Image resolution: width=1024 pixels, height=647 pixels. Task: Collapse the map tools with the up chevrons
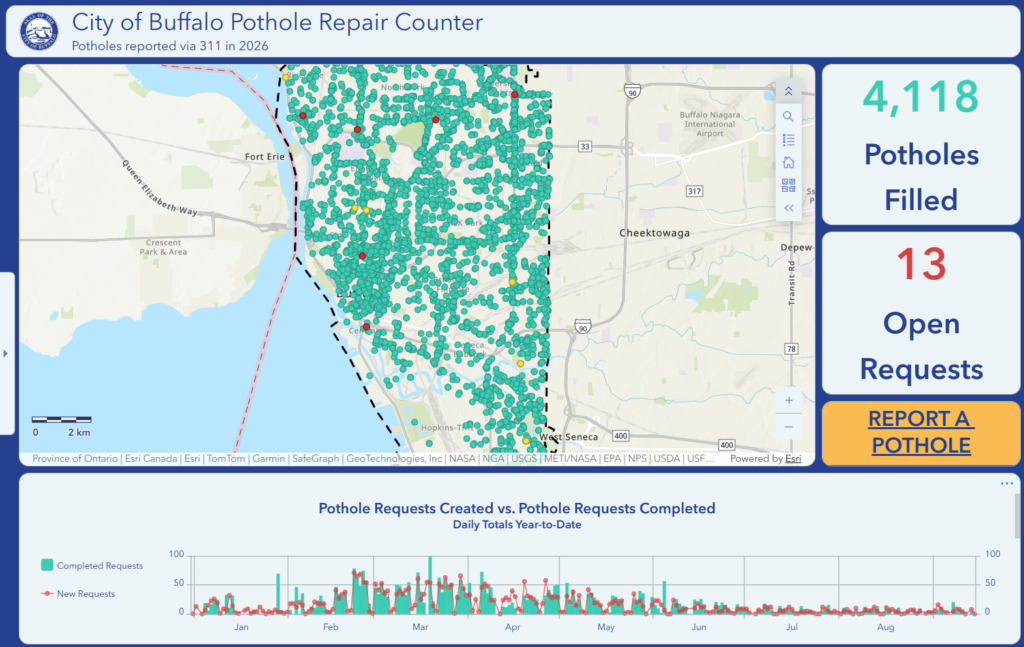click(x=788, y=92)
